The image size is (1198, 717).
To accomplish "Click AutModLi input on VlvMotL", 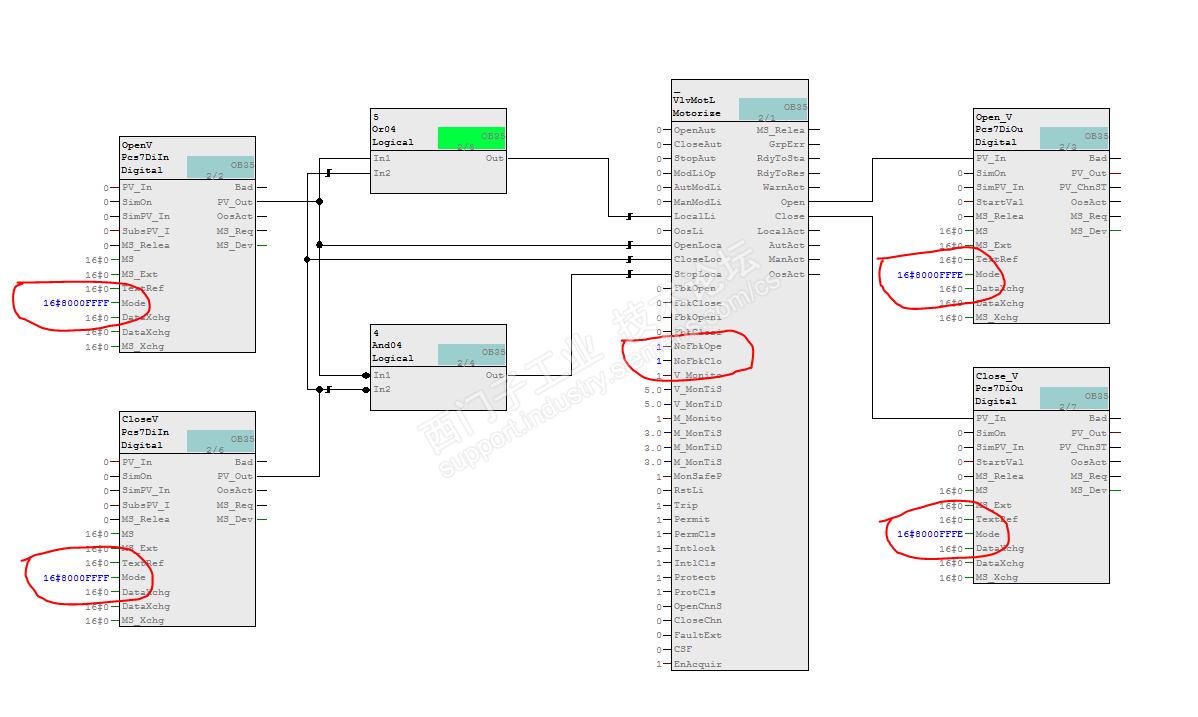I will (698, 187).
